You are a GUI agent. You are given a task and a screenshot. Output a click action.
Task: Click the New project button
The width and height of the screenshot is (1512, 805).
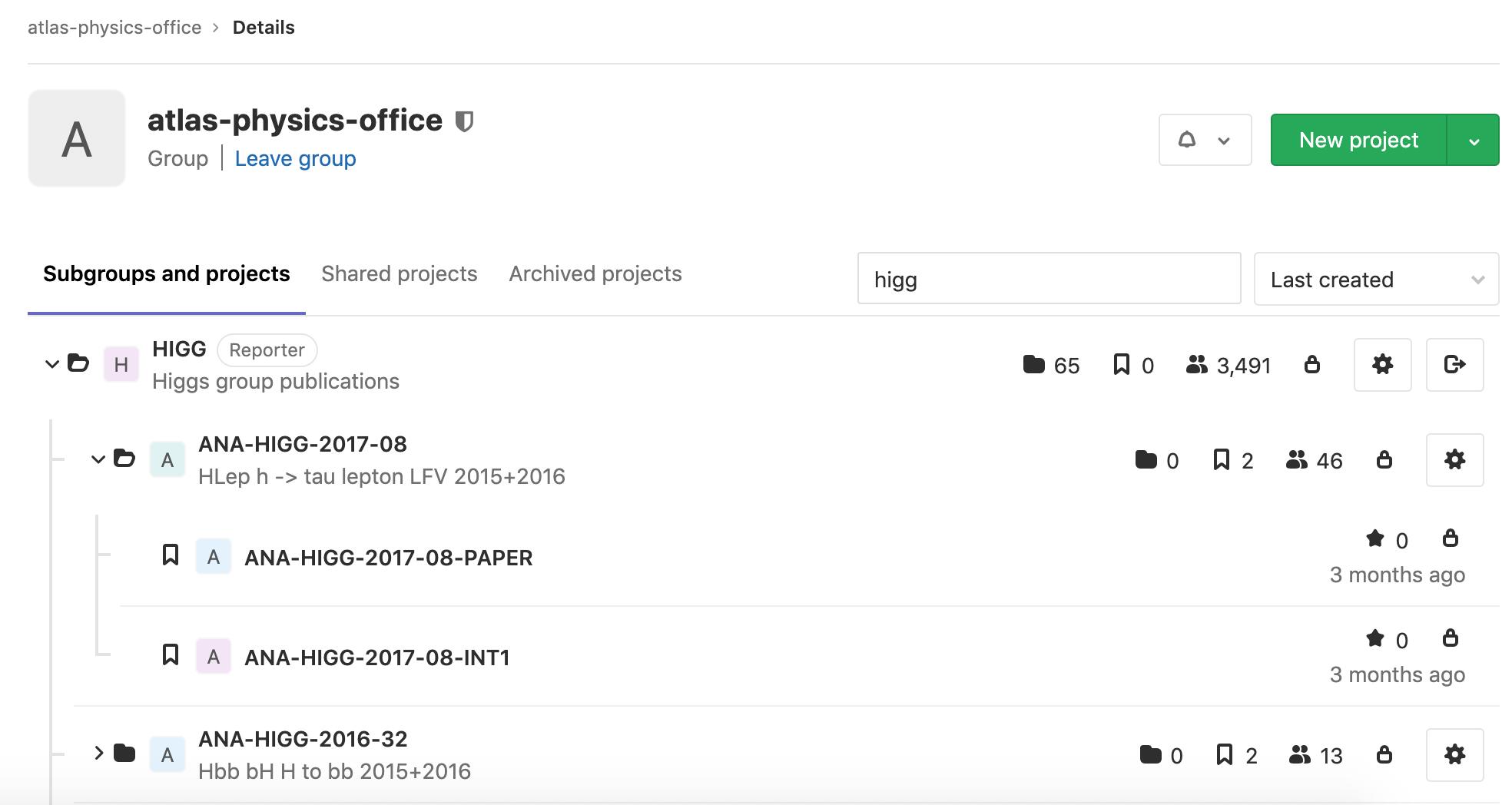(x=1358, y=140)
